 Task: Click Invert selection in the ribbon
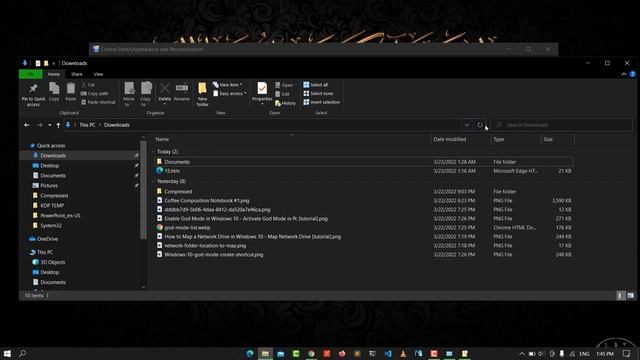[x=321, y=102]
